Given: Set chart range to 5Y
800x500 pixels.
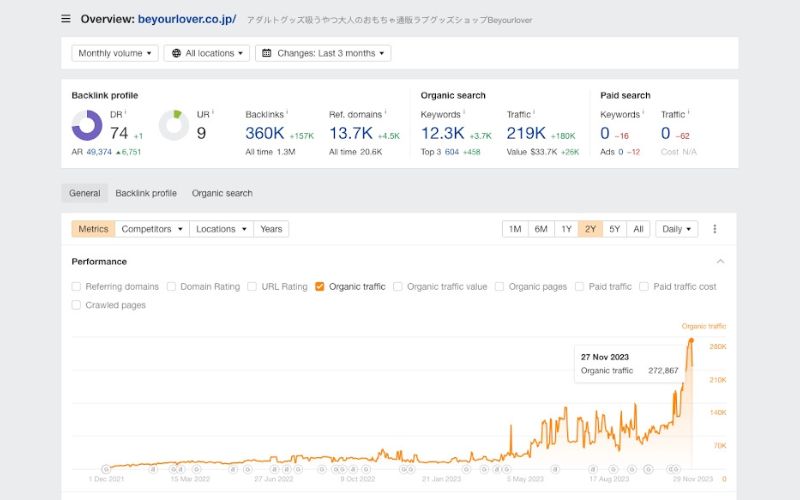Looking at the screenshot, I should (614, 229).
